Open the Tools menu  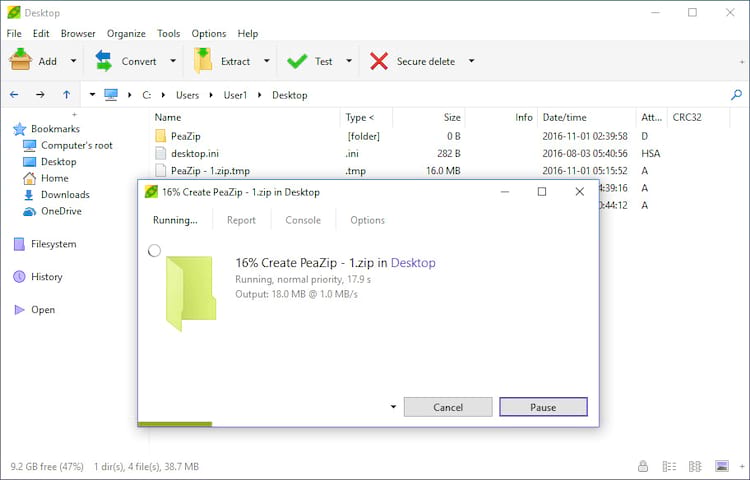point(168,33)
